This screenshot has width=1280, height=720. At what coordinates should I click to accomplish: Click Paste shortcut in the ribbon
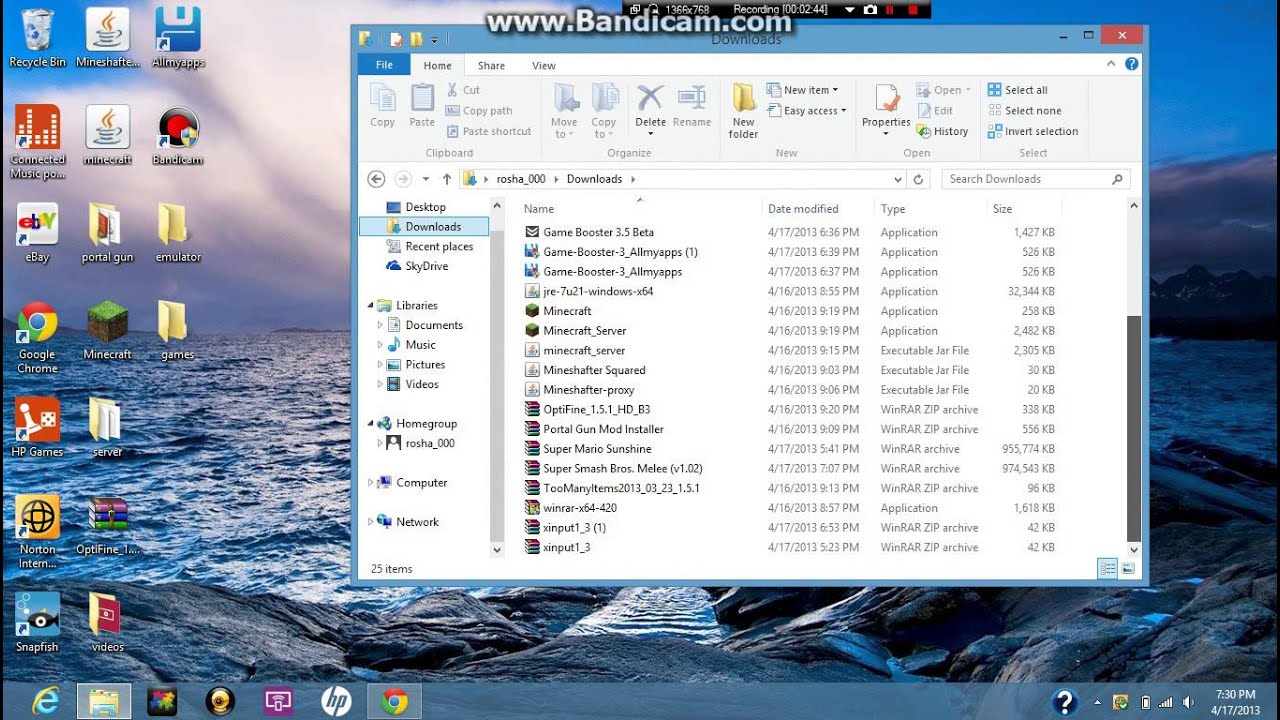pos(489,131)
